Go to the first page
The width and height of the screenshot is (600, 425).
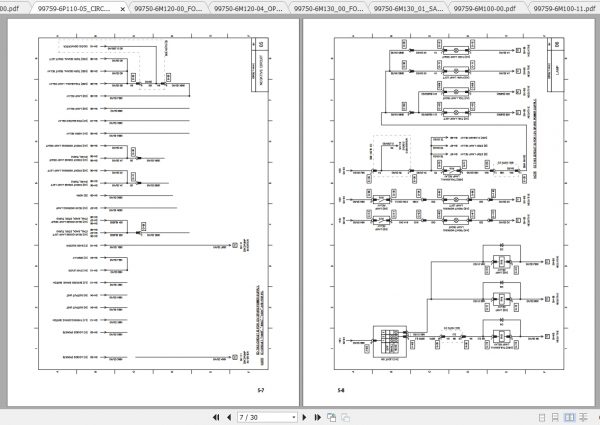click(216, 417)
